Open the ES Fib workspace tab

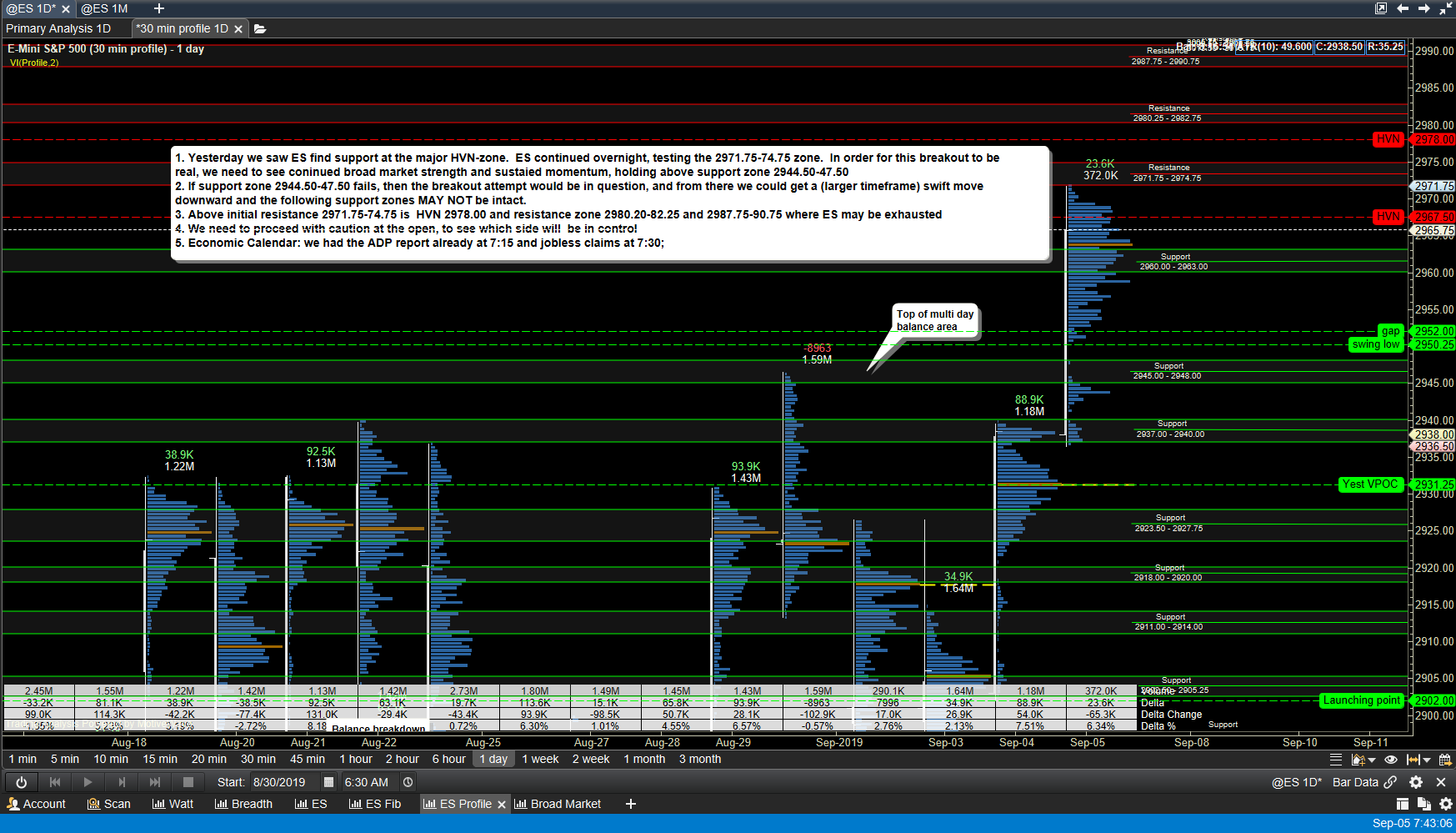pos(375,804)
